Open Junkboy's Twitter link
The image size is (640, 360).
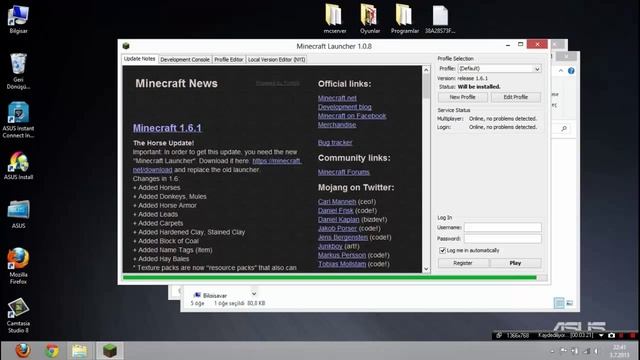click(x=330, y=246)
